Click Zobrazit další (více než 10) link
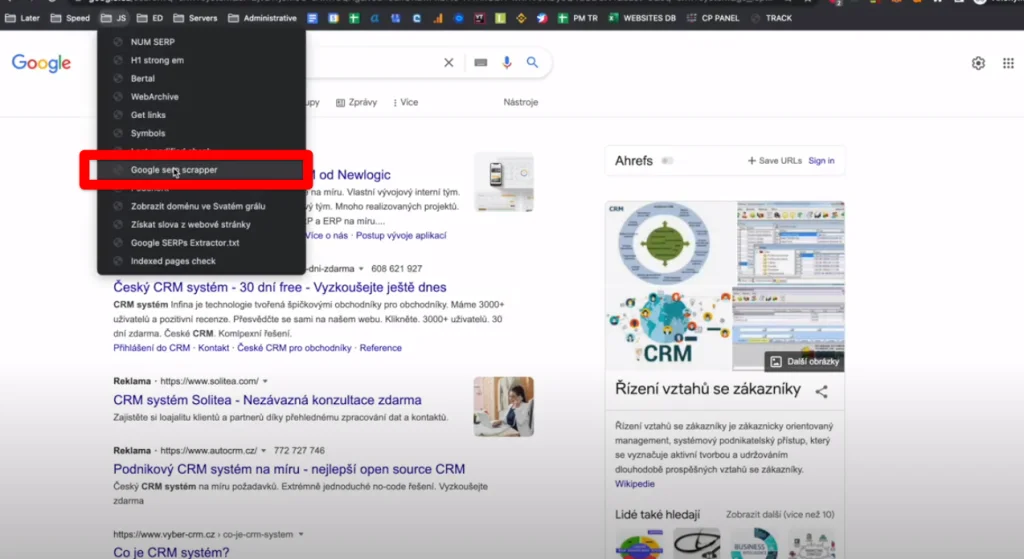Screen dimensions: 1024x559 pyautogui.click(x=780, y=515)
